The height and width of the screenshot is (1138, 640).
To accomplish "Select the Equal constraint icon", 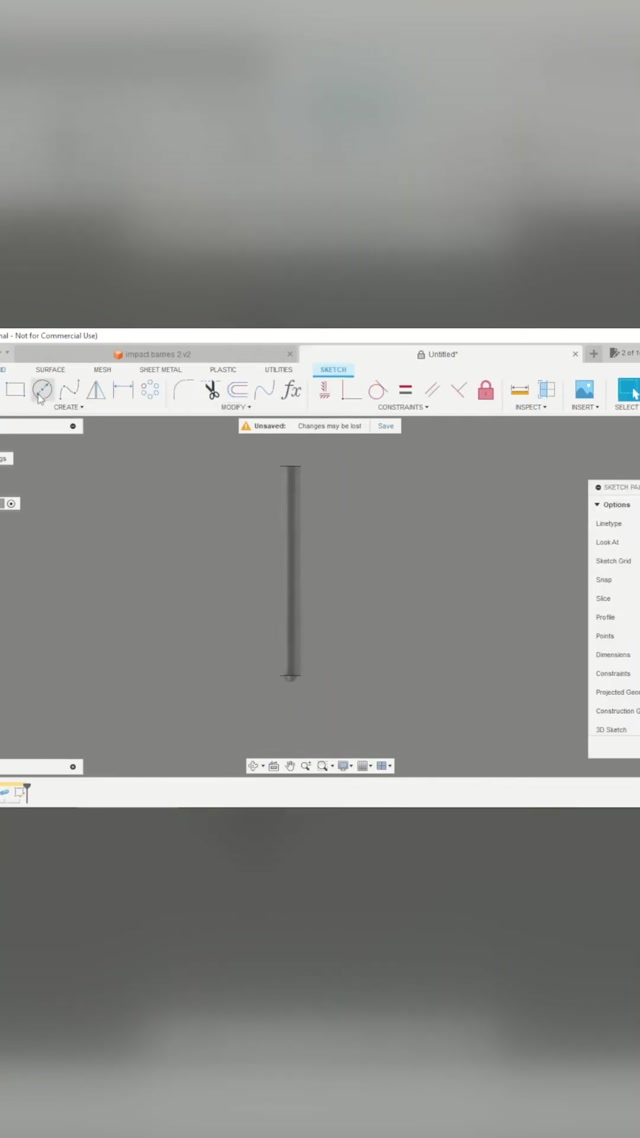I will click(x=405, y=390).
